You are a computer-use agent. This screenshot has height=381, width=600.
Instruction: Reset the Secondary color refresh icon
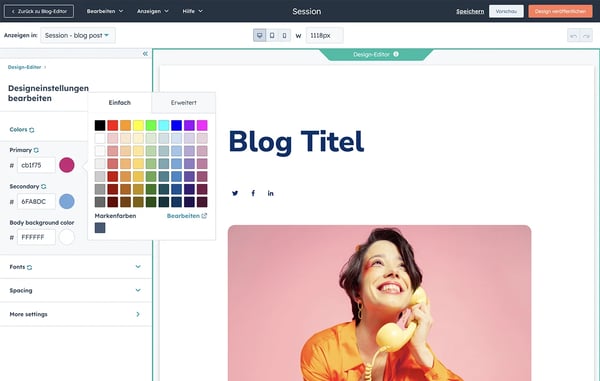pos(44,187)
